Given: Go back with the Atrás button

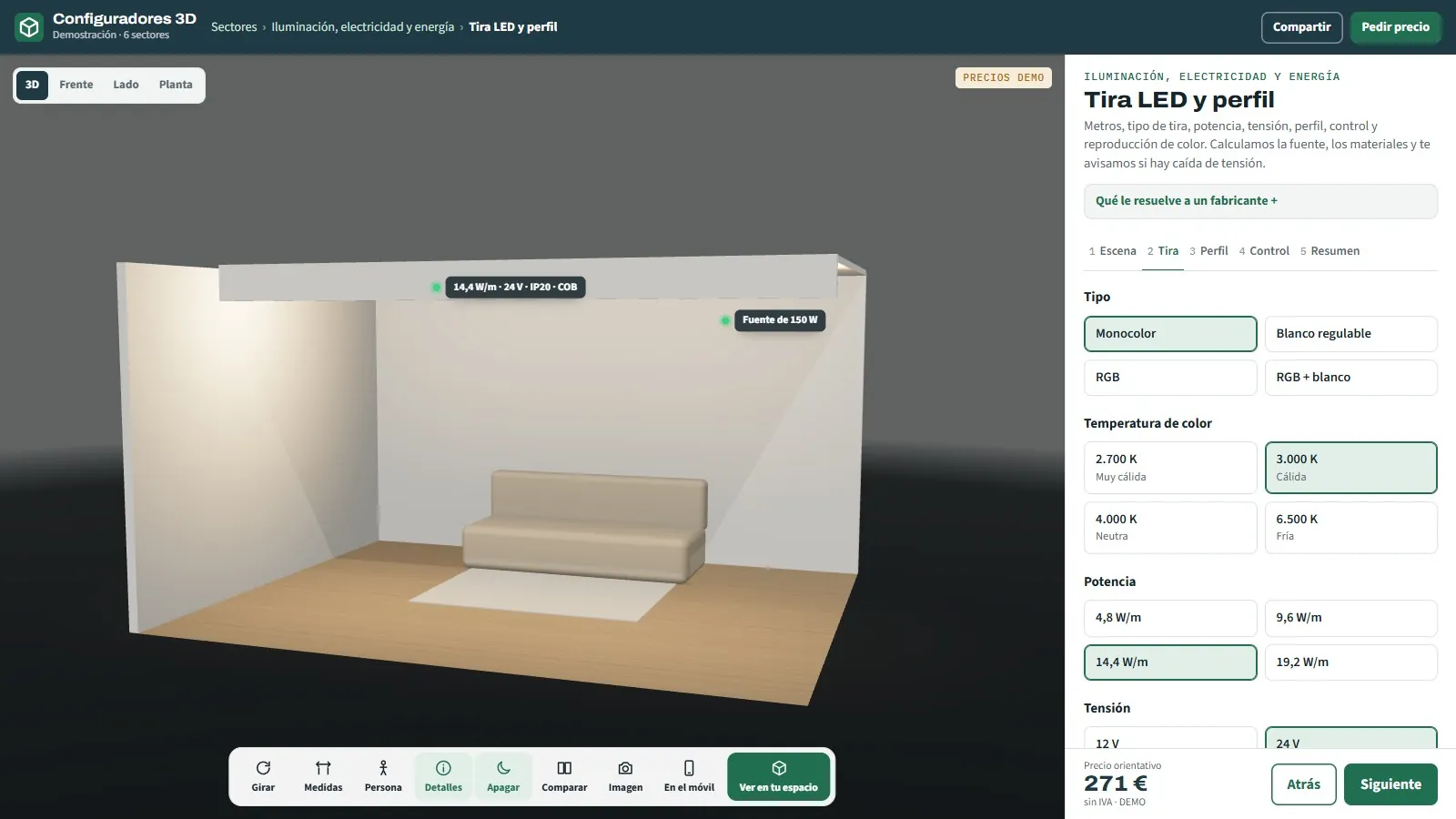Looking at the screenshot, I should (1303, 784).
